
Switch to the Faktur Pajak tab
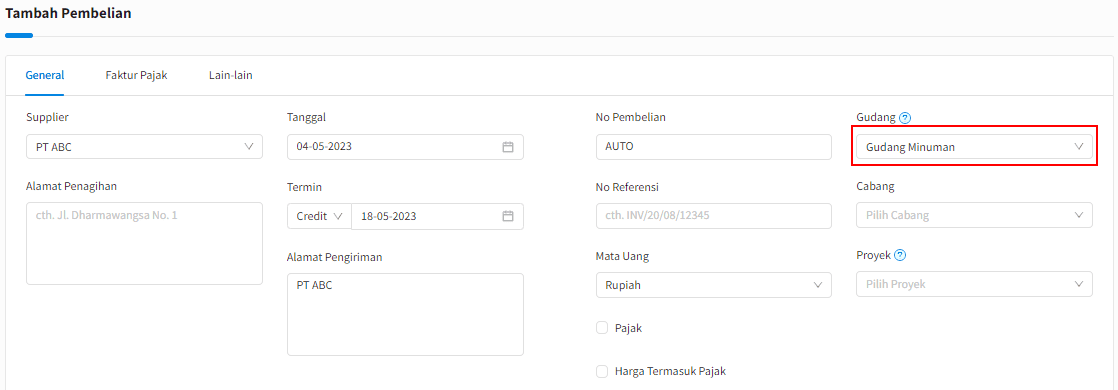(x=136, y=75)
